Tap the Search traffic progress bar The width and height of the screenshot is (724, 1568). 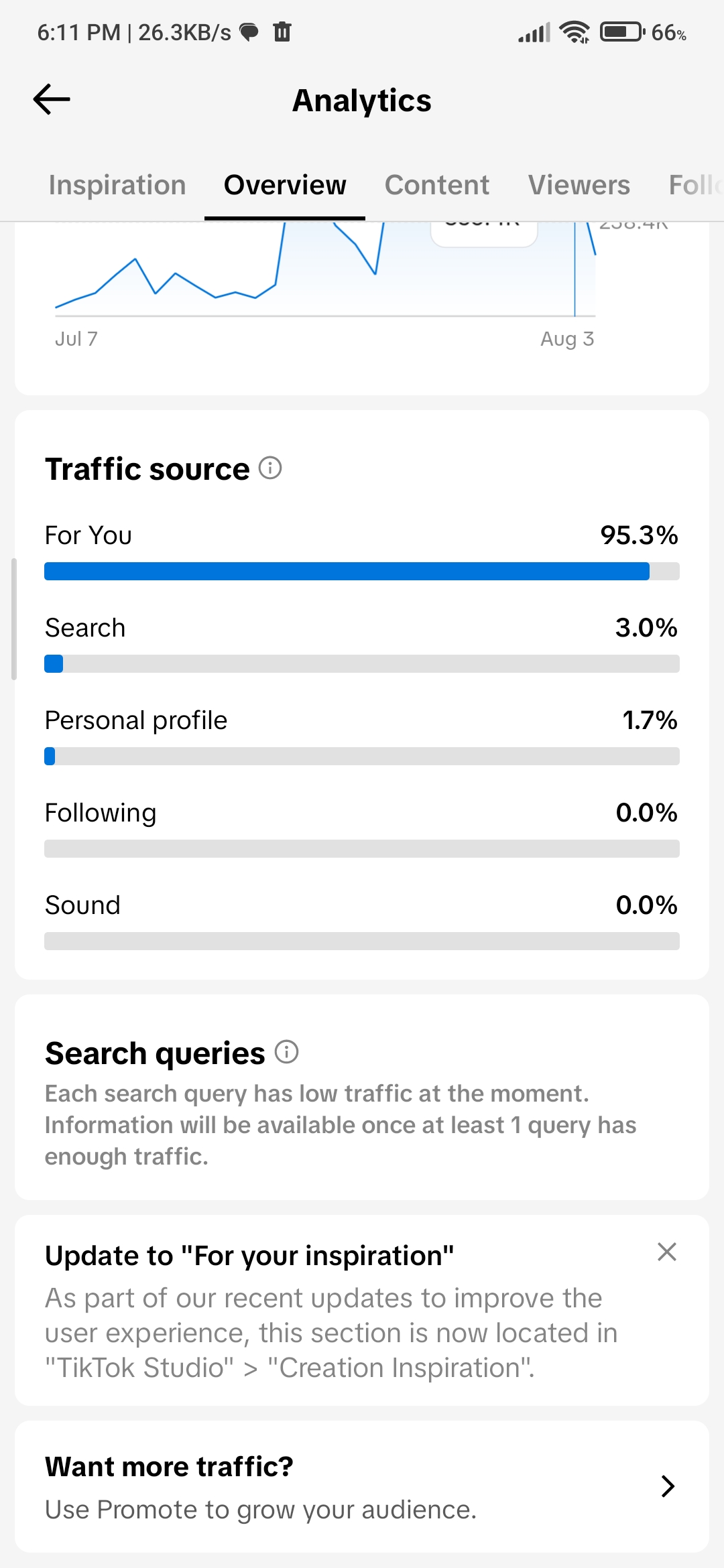coord(362,663)
